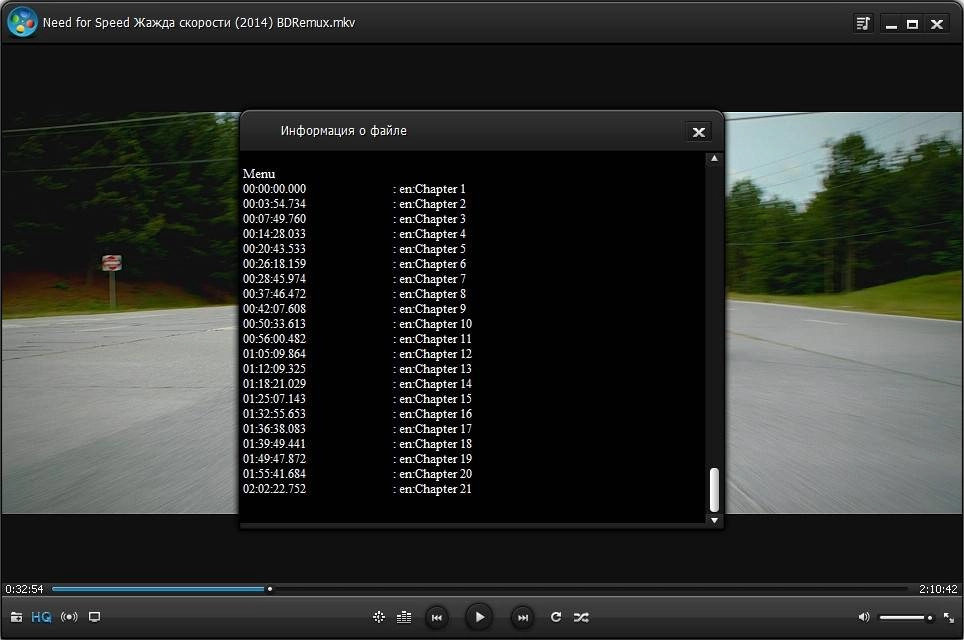964x640 pixels.
Task: Select "en:Chapter 8" entry
Action: click(x=432, y=294)
